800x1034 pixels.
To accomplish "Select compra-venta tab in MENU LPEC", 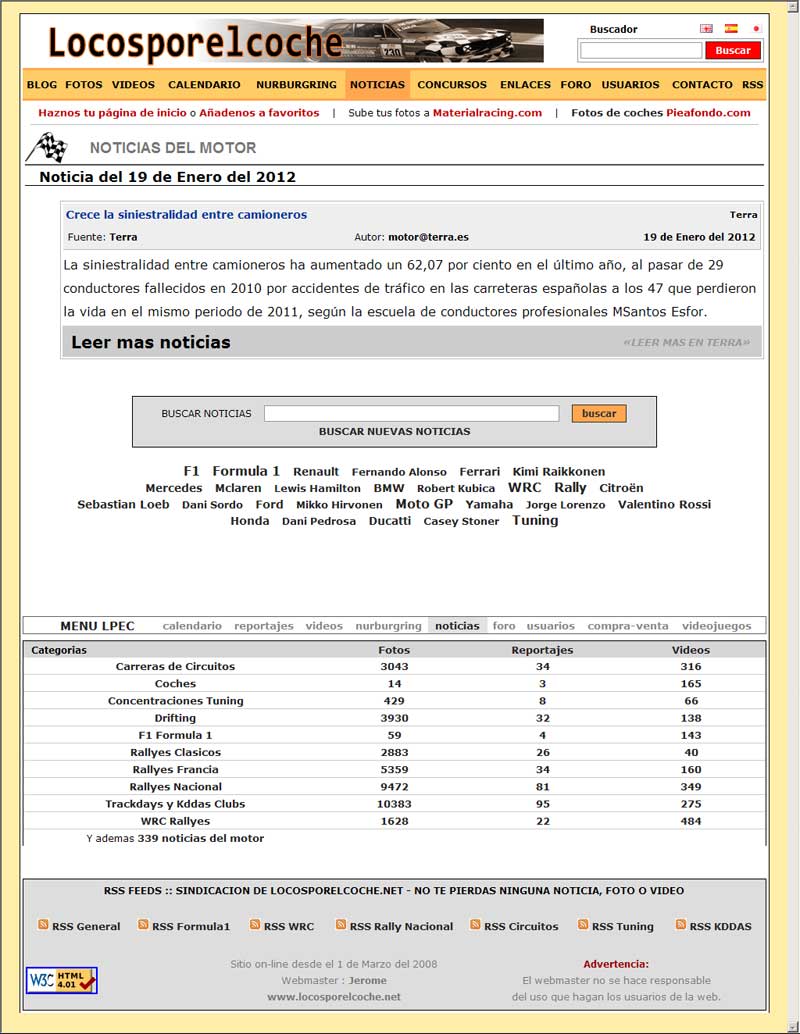I will pos(628,626).
